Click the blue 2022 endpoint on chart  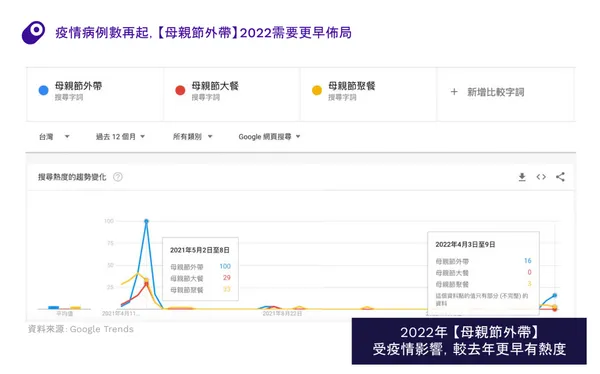click(x=554, y=295)
